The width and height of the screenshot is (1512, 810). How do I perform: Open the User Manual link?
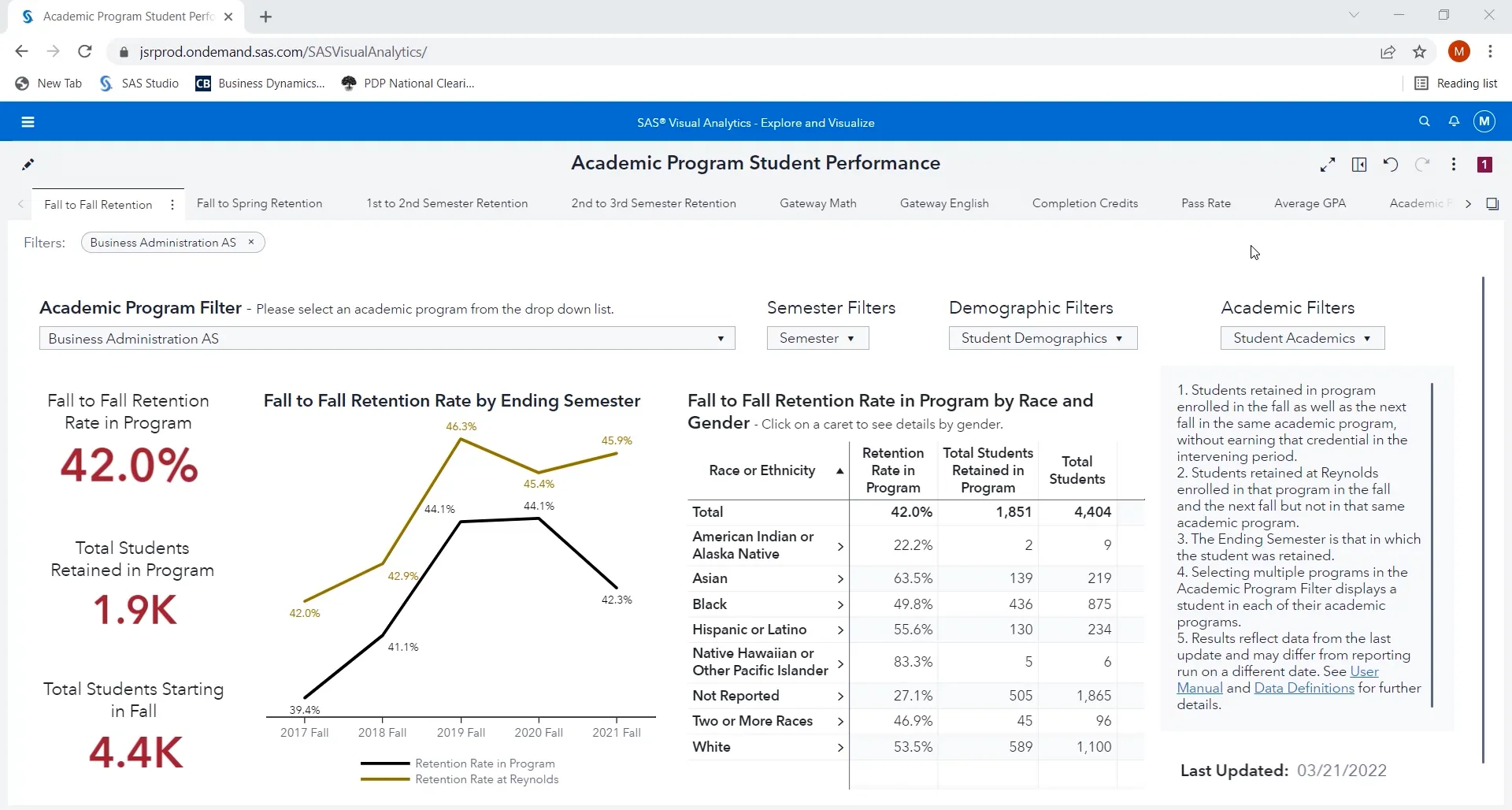coord(1364,671)
